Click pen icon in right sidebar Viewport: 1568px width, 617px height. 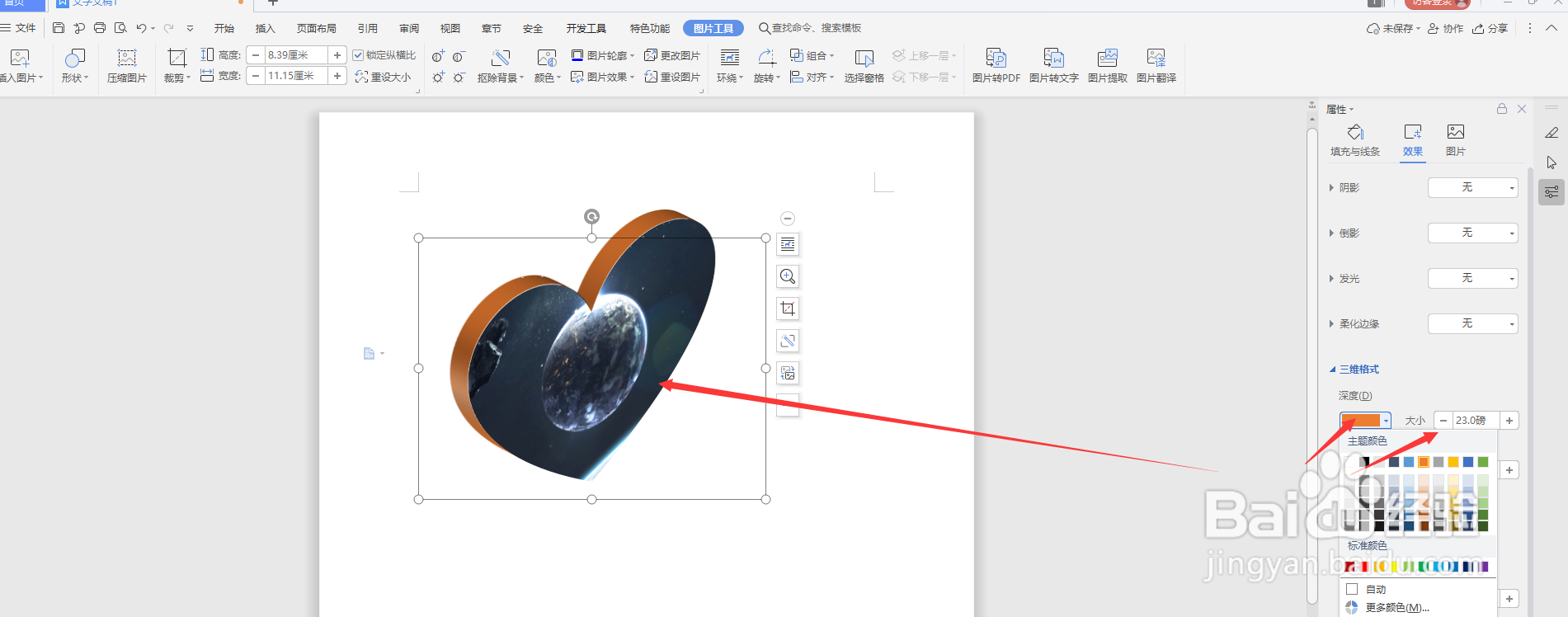click(x=1552, y=132)
